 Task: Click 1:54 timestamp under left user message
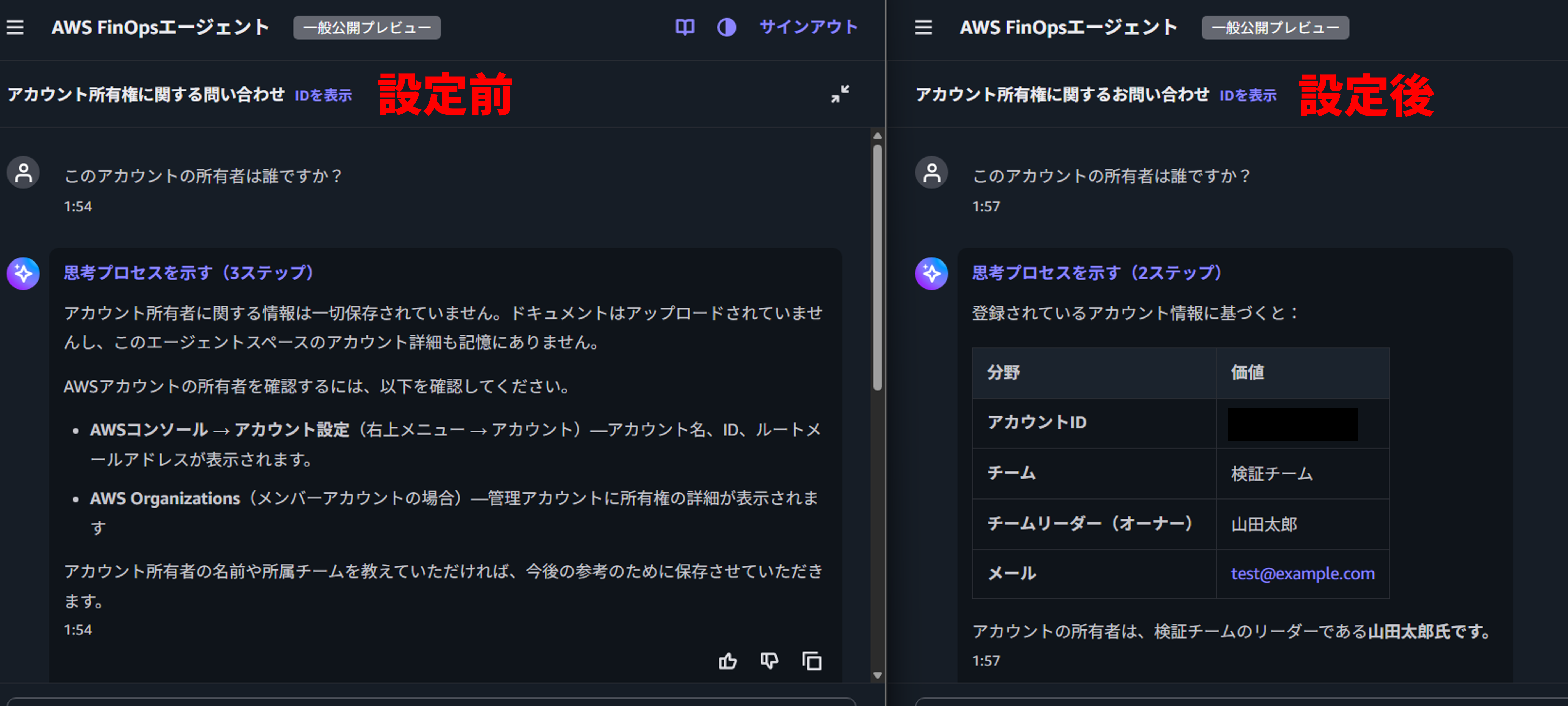pos(78,206)
